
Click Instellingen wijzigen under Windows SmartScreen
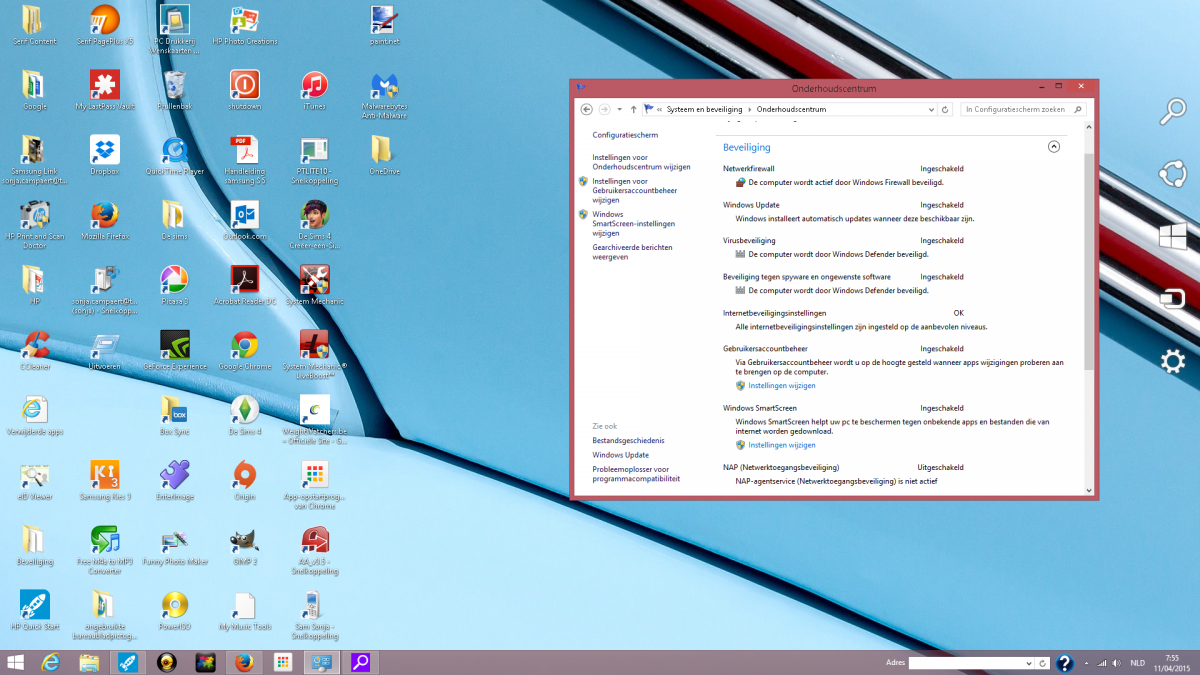[x=782, y=445]
